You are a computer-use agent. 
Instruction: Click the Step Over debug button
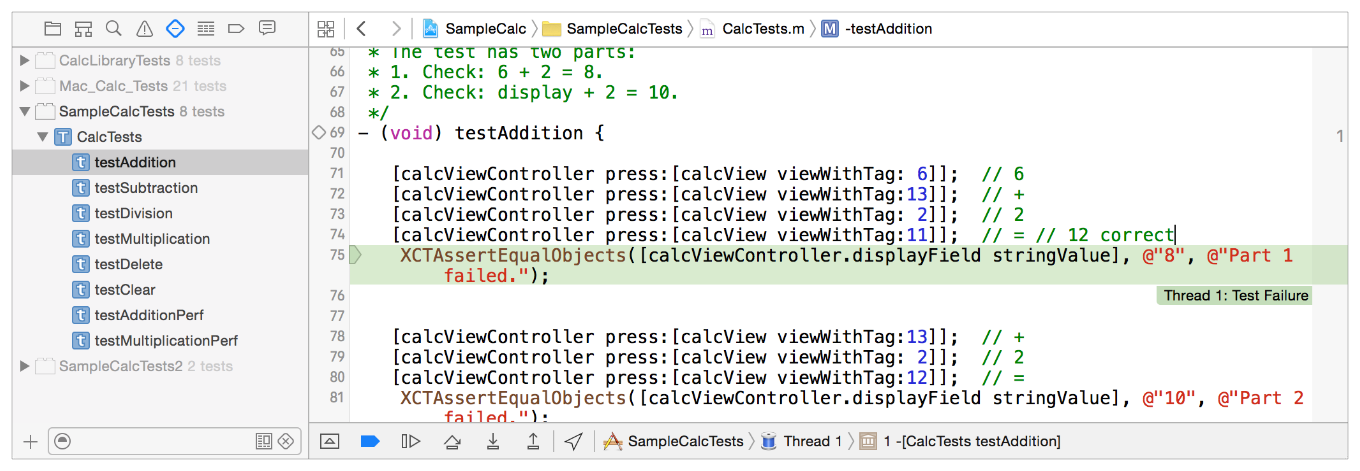[x=452, y=441]
